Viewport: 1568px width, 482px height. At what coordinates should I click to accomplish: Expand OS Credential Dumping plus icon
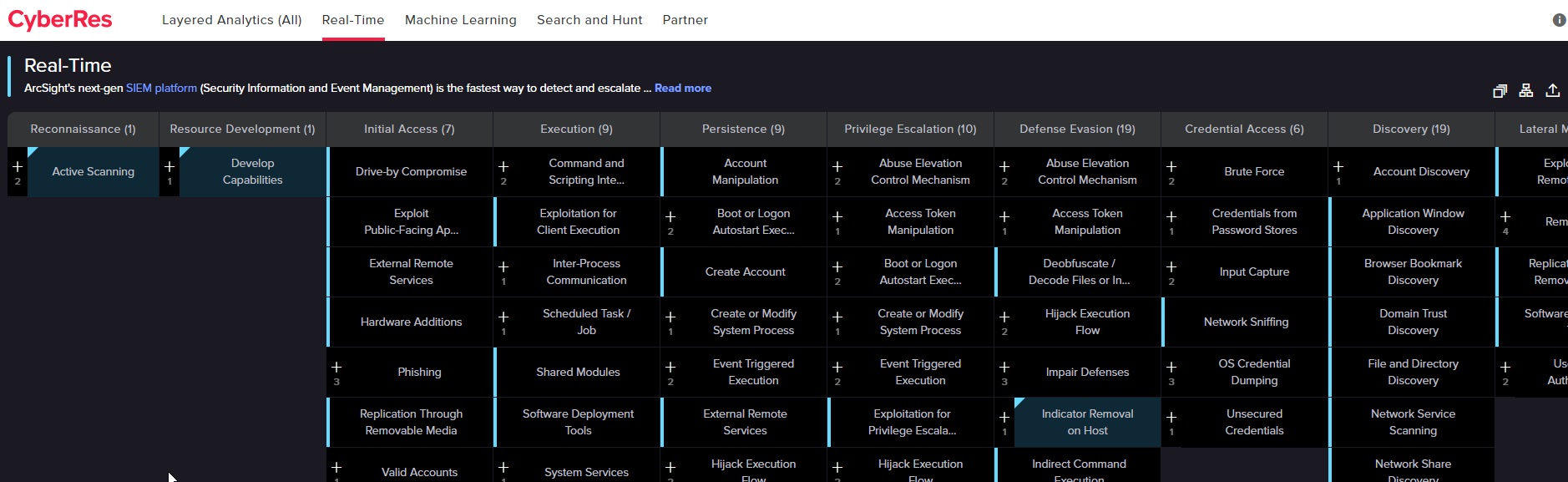point(1171,368)
